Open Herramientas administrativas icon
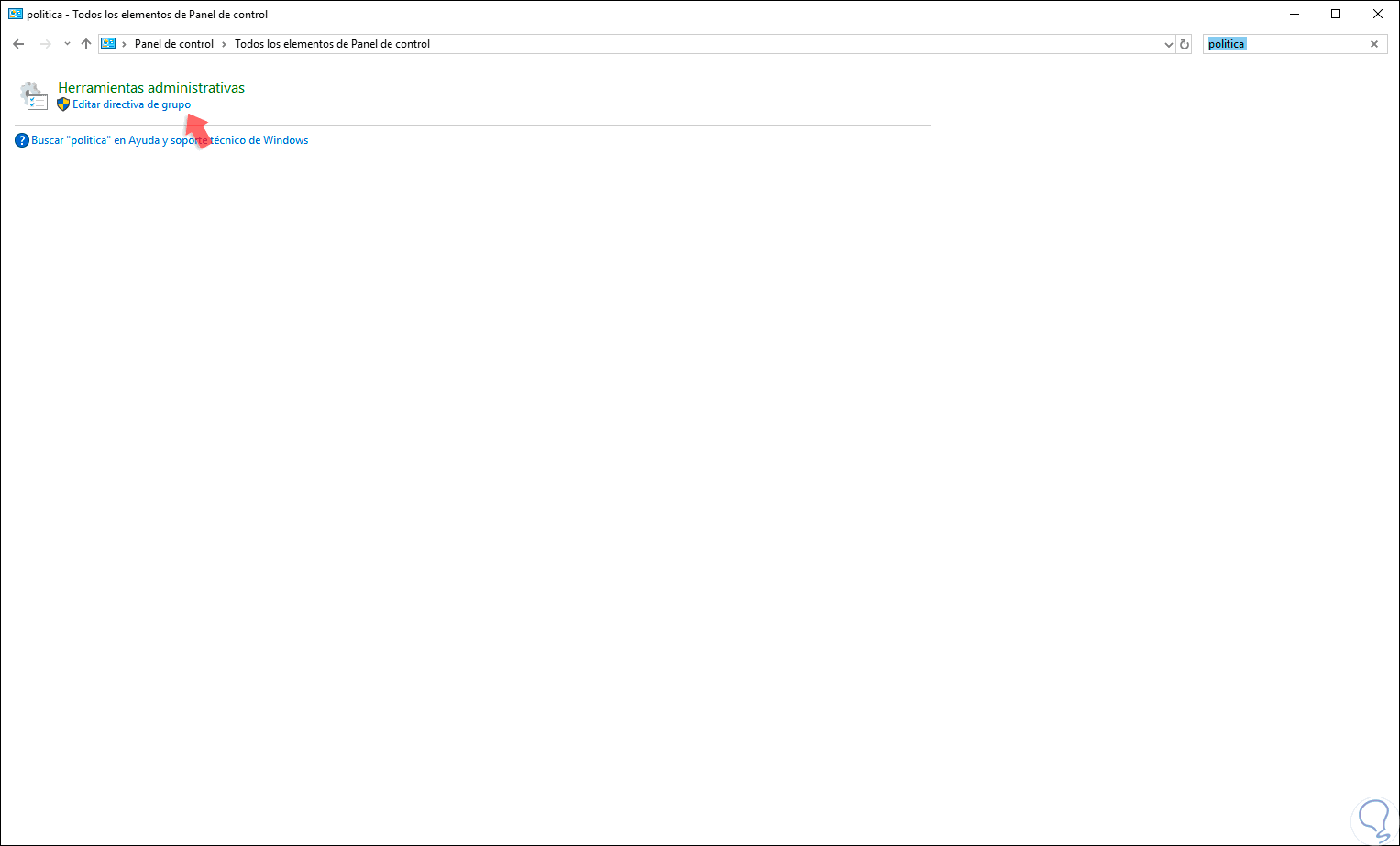The height and width of the screenshot is (846, 1400). pos(34,95)
